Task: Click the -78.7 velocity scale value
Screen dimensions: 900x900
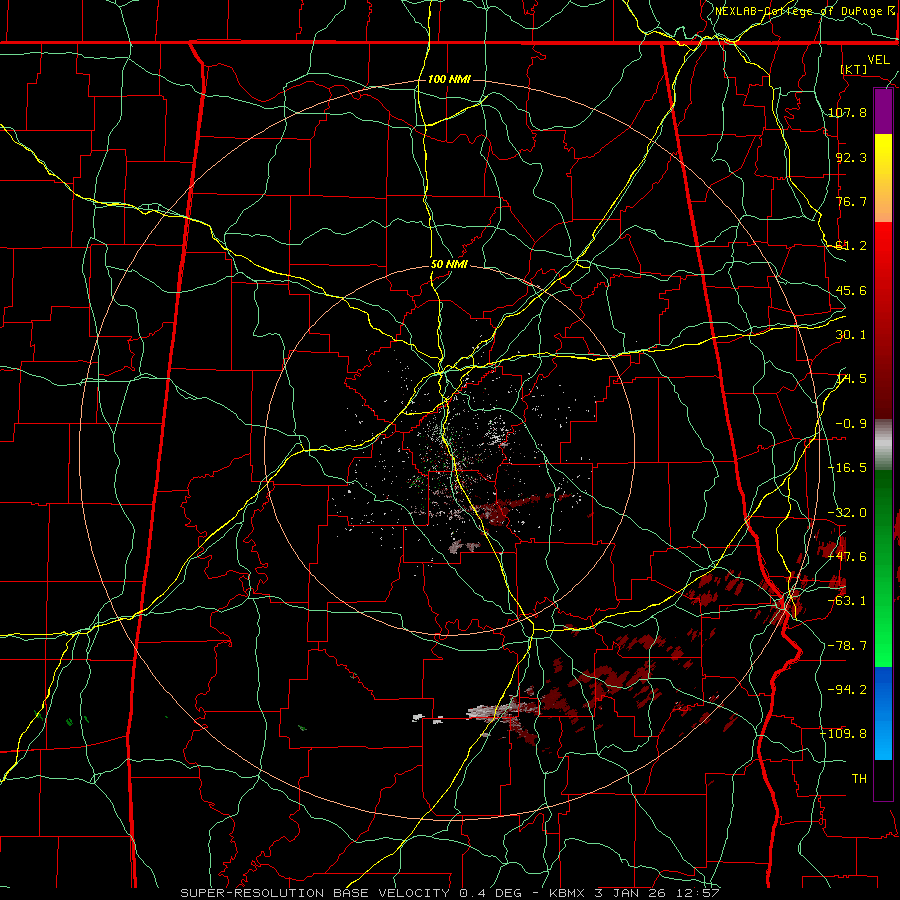Action: 848,646
